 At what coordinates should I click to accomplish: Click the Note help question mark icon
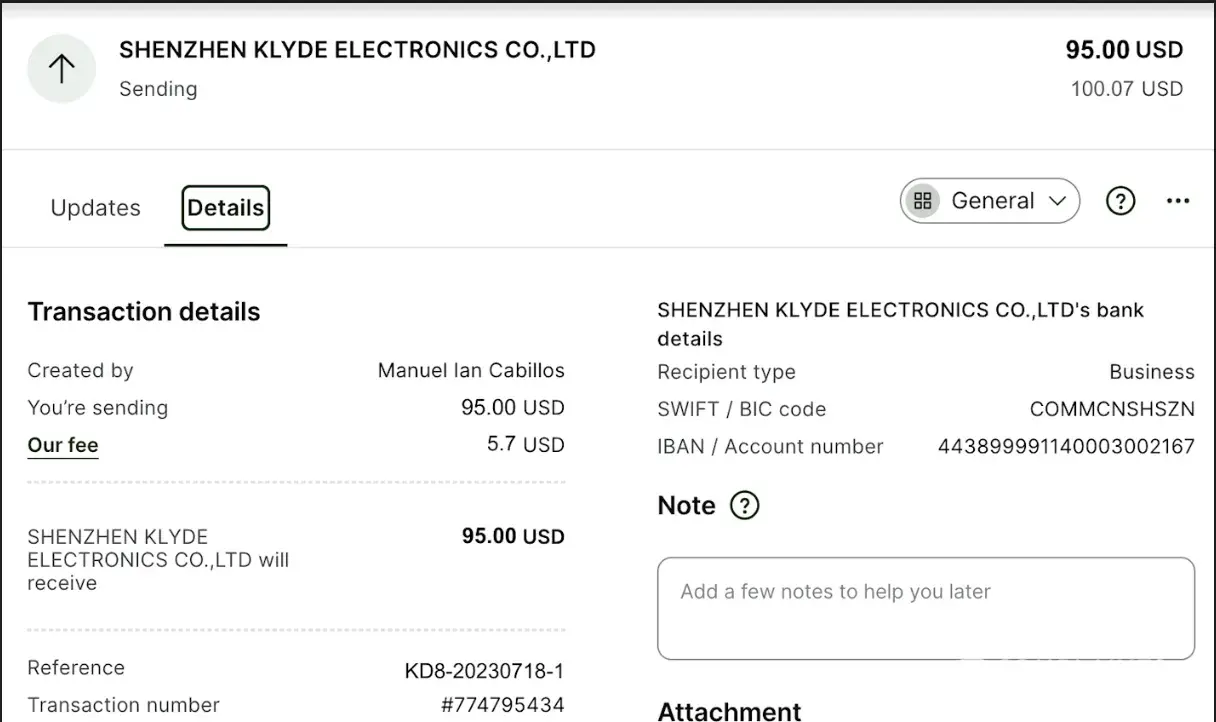pos(745,506)
